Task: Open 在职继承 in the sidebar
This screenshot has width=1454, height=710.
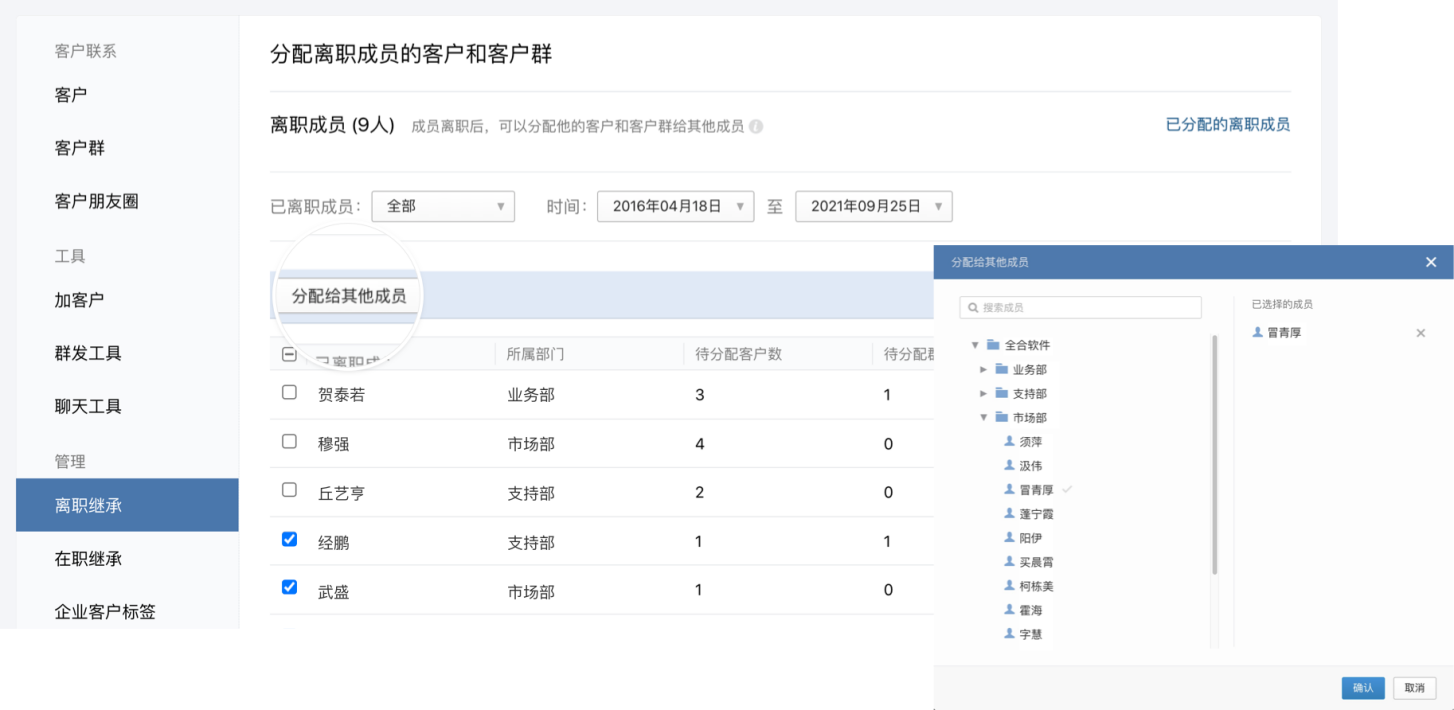Action: (x=88, y=558)
